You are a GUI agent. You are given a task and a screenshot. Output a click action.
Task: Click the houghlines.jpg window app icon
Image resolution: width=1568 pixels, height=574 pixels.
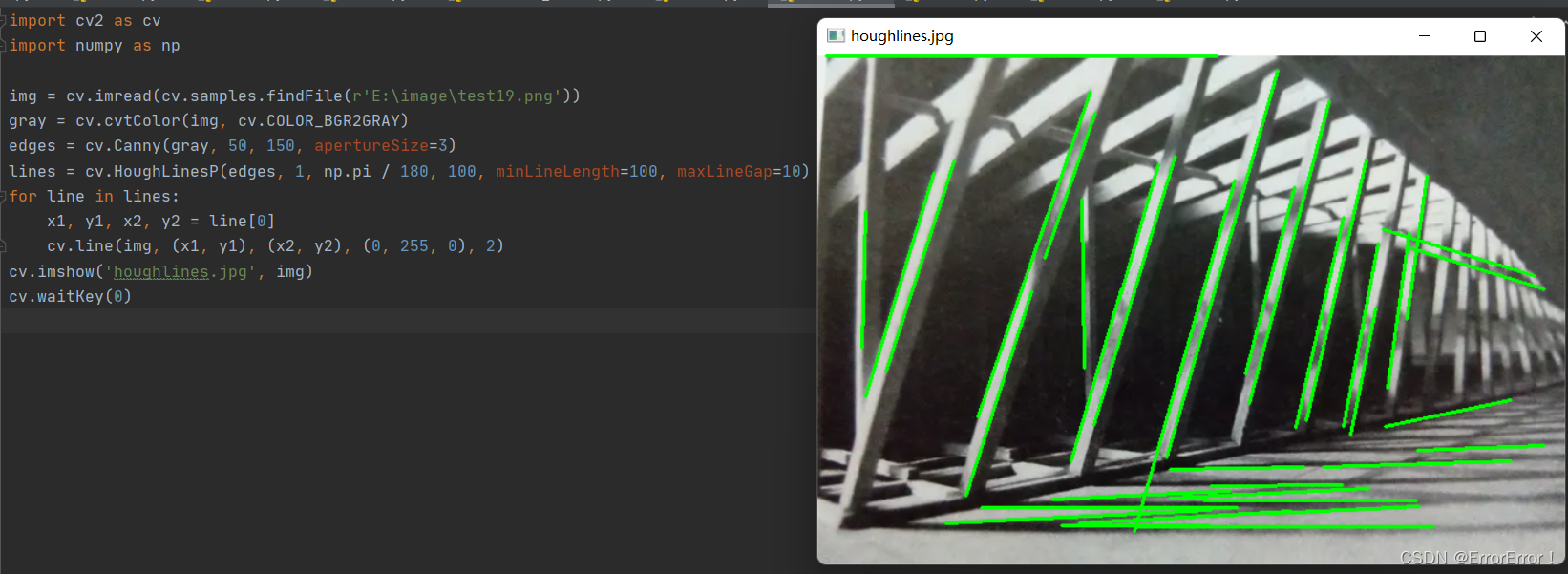click(x=836, y=35)
